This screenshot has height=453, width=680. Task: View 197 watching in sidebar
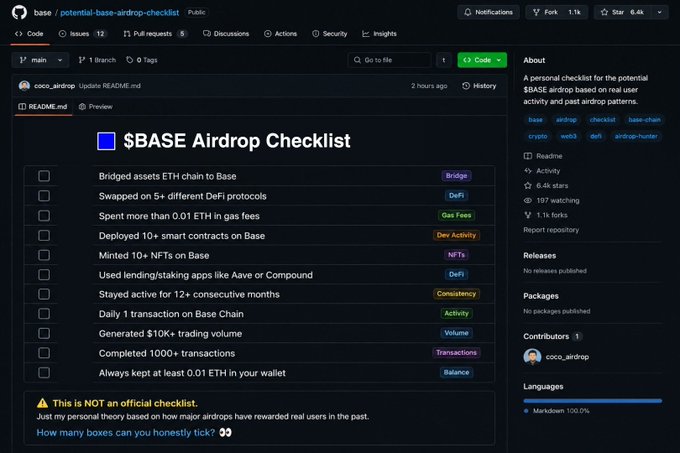pos(552,200)
